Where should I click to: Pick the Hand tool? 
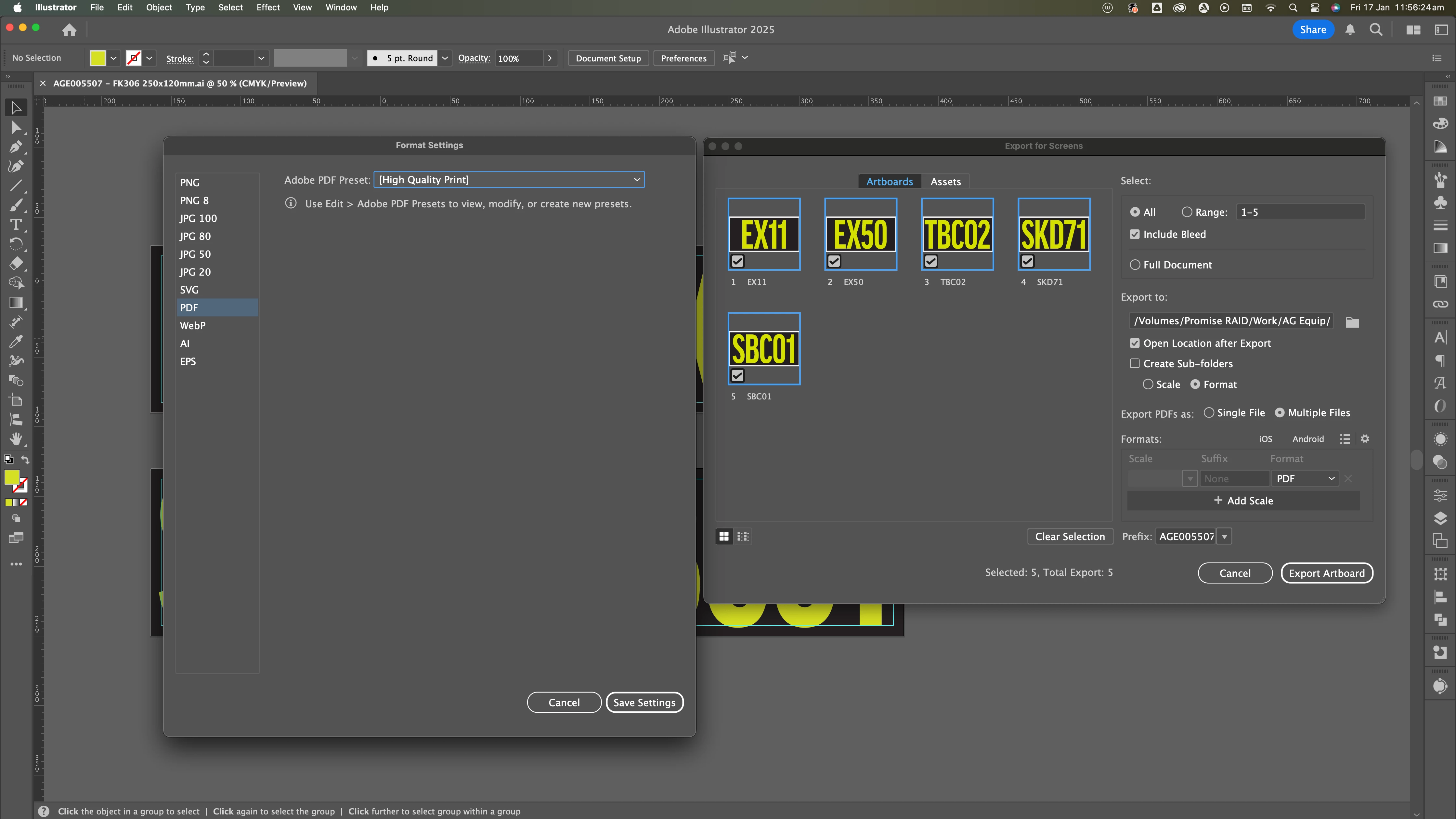coord(16,439)
